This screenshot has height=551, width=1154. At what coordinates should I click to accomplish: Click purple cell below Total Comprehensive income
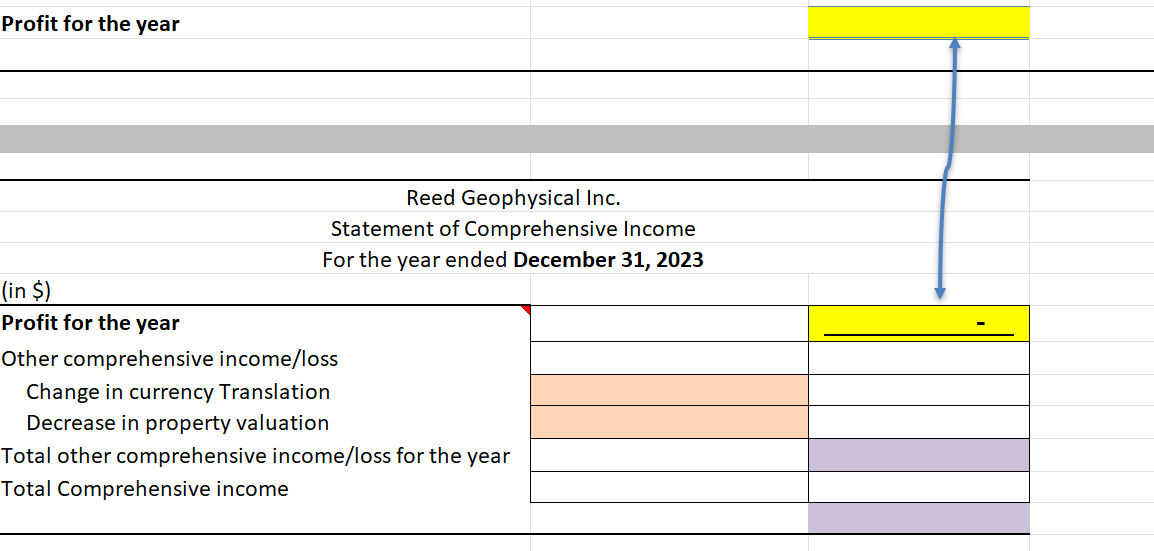tap(918, 518)
